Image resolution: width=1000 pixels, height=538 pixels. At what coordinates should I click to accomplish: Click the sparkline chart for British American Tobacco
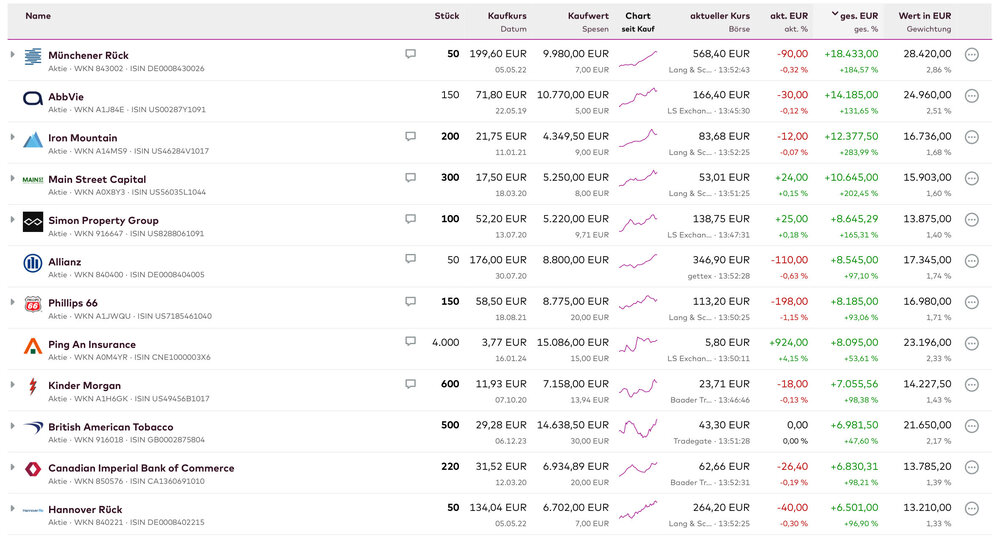[638, 427]
